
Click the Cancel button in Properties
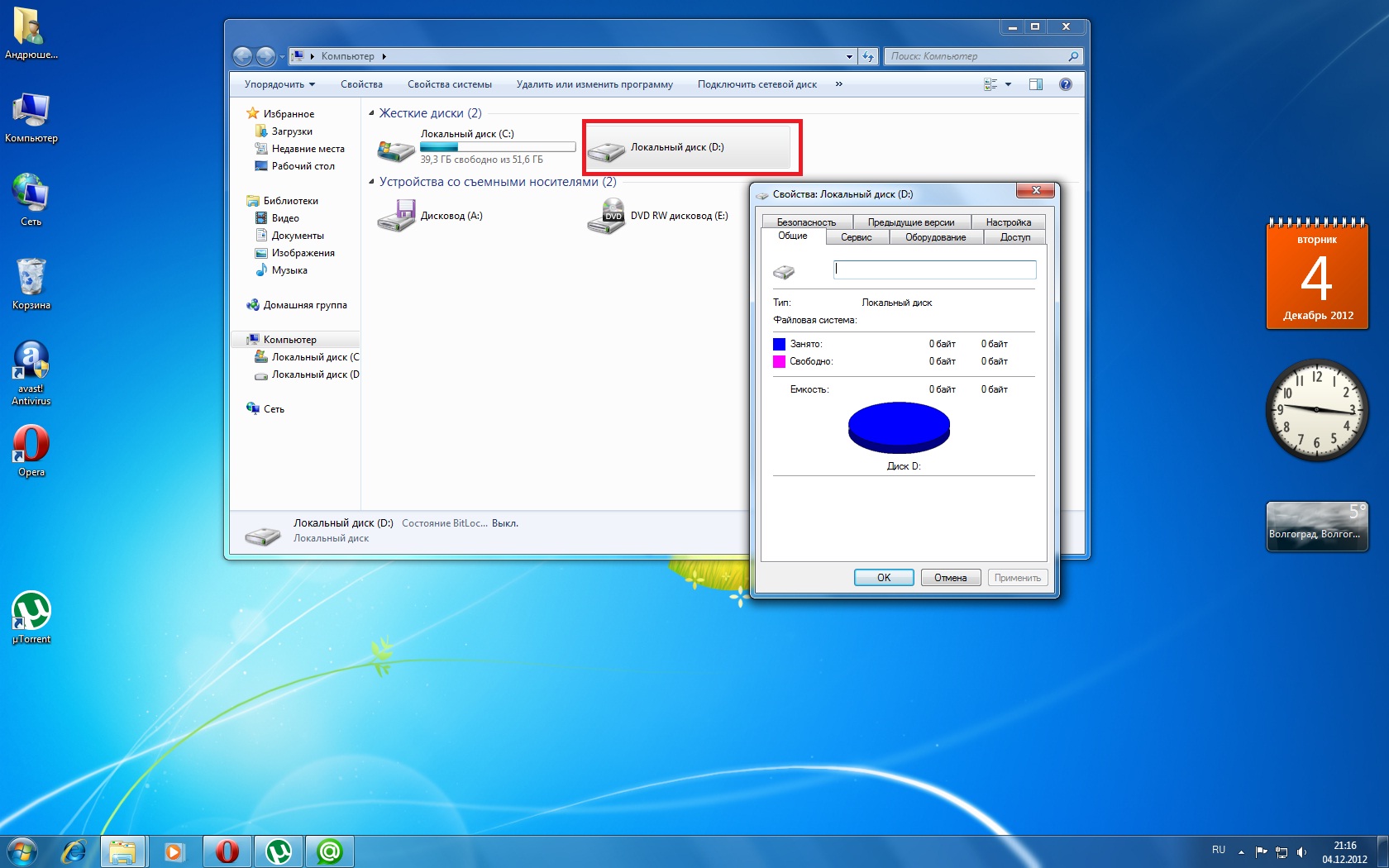(950, 578)
